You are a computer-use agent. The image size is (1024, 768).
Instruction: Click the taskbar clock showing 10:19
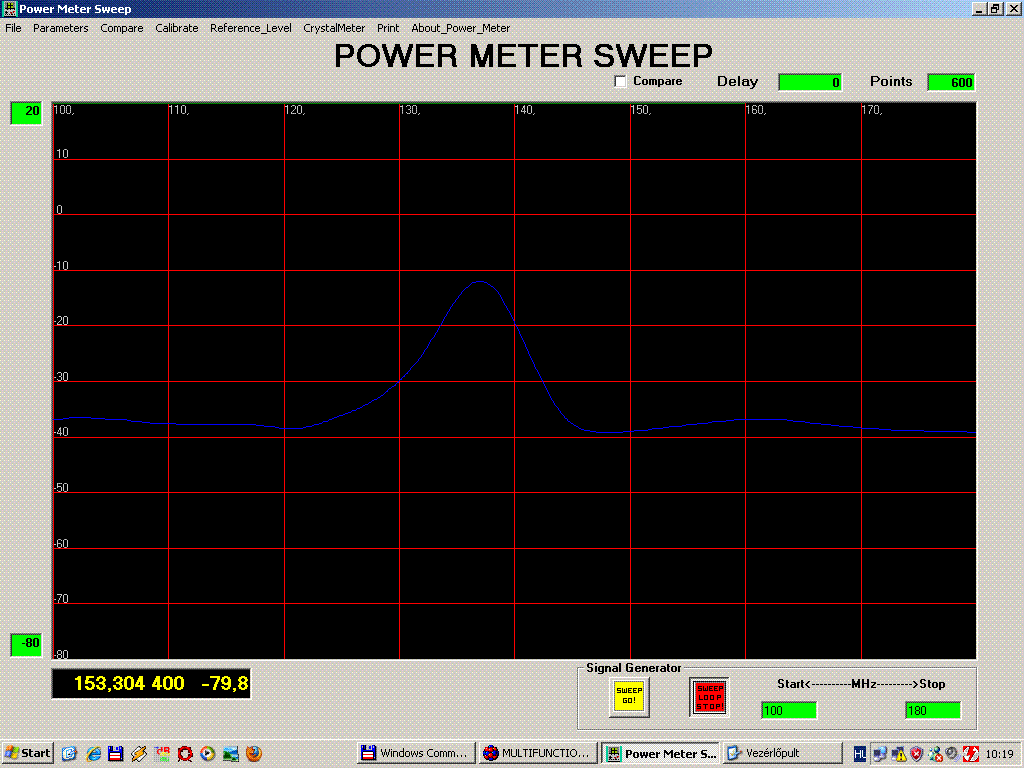click(x=999, y=754)
